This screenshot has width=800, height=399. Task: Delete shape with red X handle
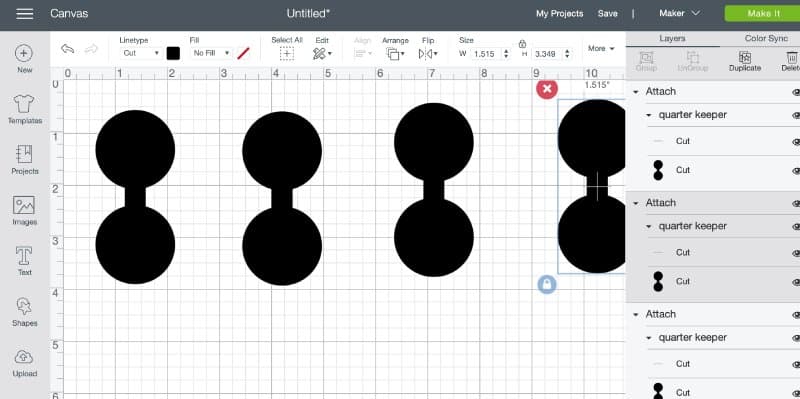pos(546,89)
